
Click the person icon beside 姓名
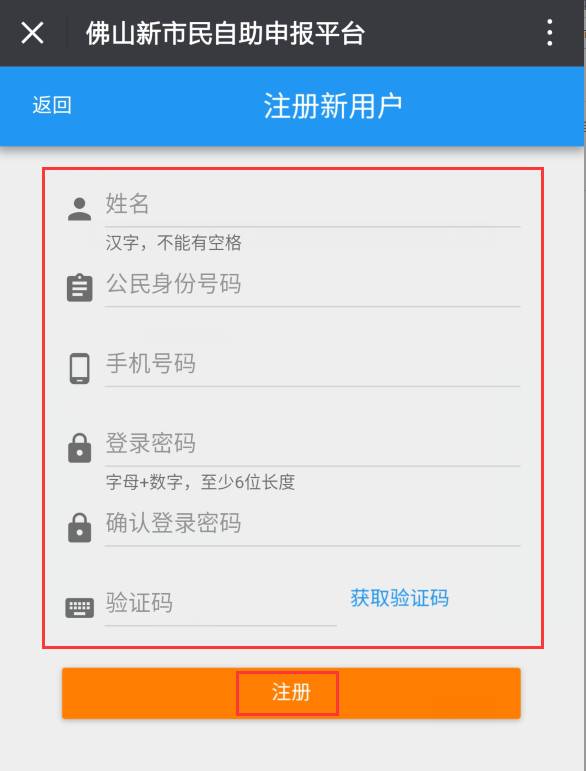coord(79,209)
